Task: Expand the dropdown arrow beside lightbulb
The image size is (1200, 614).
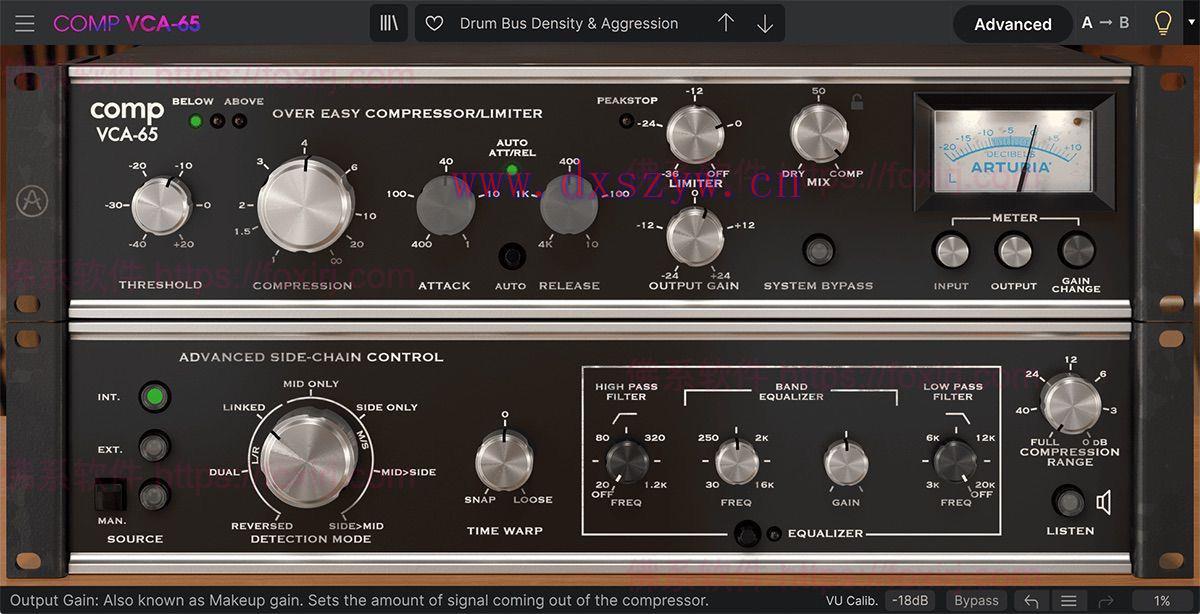Action: click(x=1190, y=20)
